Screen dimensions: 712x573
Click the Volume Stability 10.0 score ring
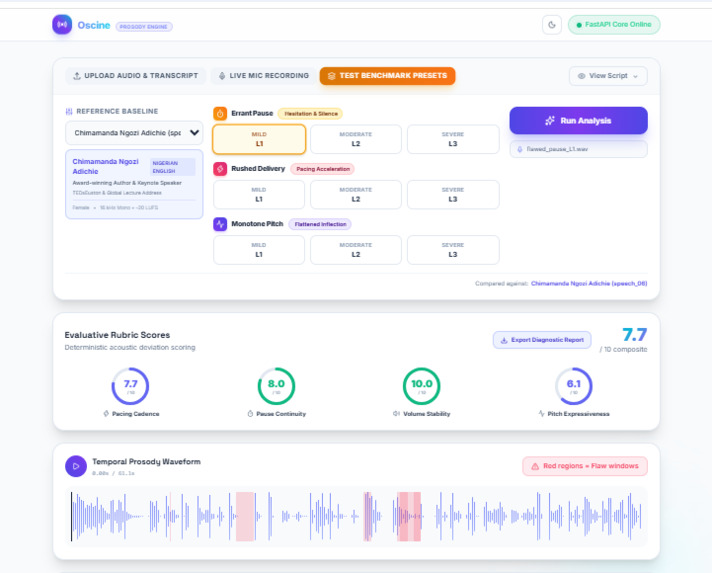(421, 386)
